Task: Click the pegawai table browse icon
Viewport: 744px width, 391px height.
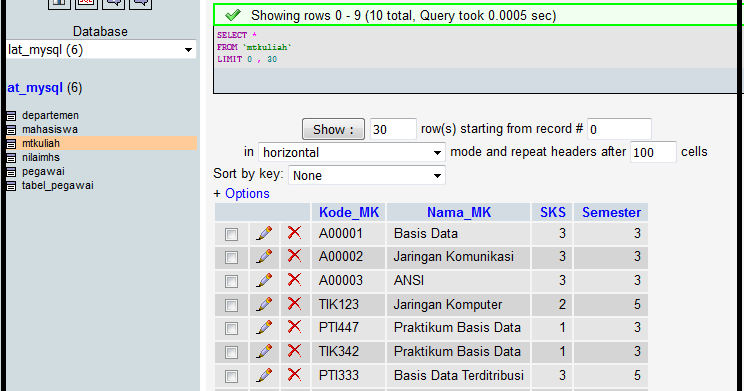Action: (11, 172)
